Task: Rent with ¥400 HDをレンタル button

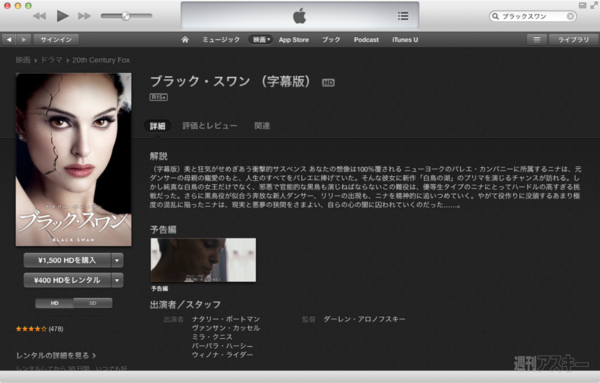Action: tap(67, 280)
